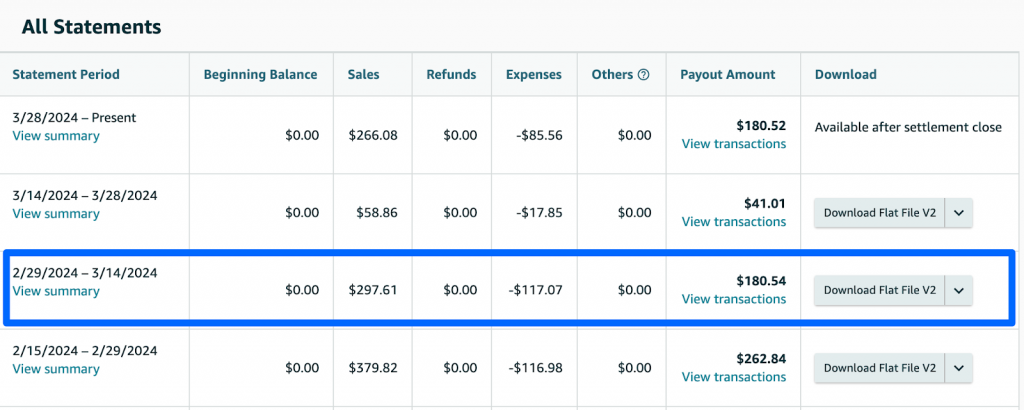Download Flat File V2 for 3/14/2024–3/28/2024

click(x=879, y=212)
